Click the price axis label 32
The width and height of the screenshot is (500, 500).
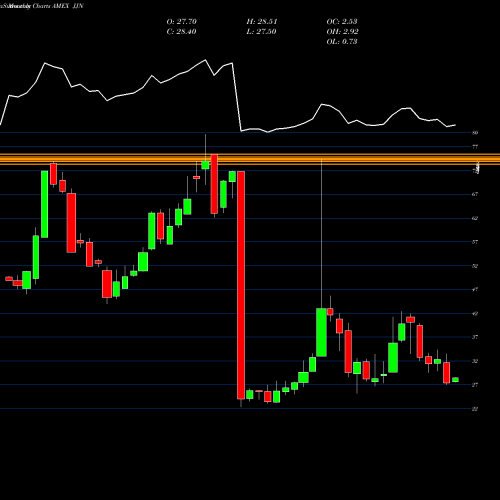475,361
